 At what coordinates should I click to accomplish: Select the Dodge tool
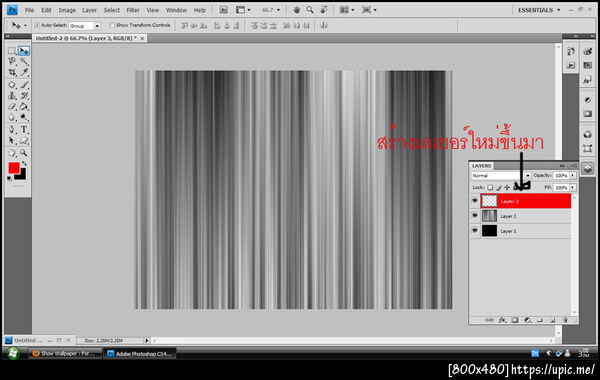[24, 117]
